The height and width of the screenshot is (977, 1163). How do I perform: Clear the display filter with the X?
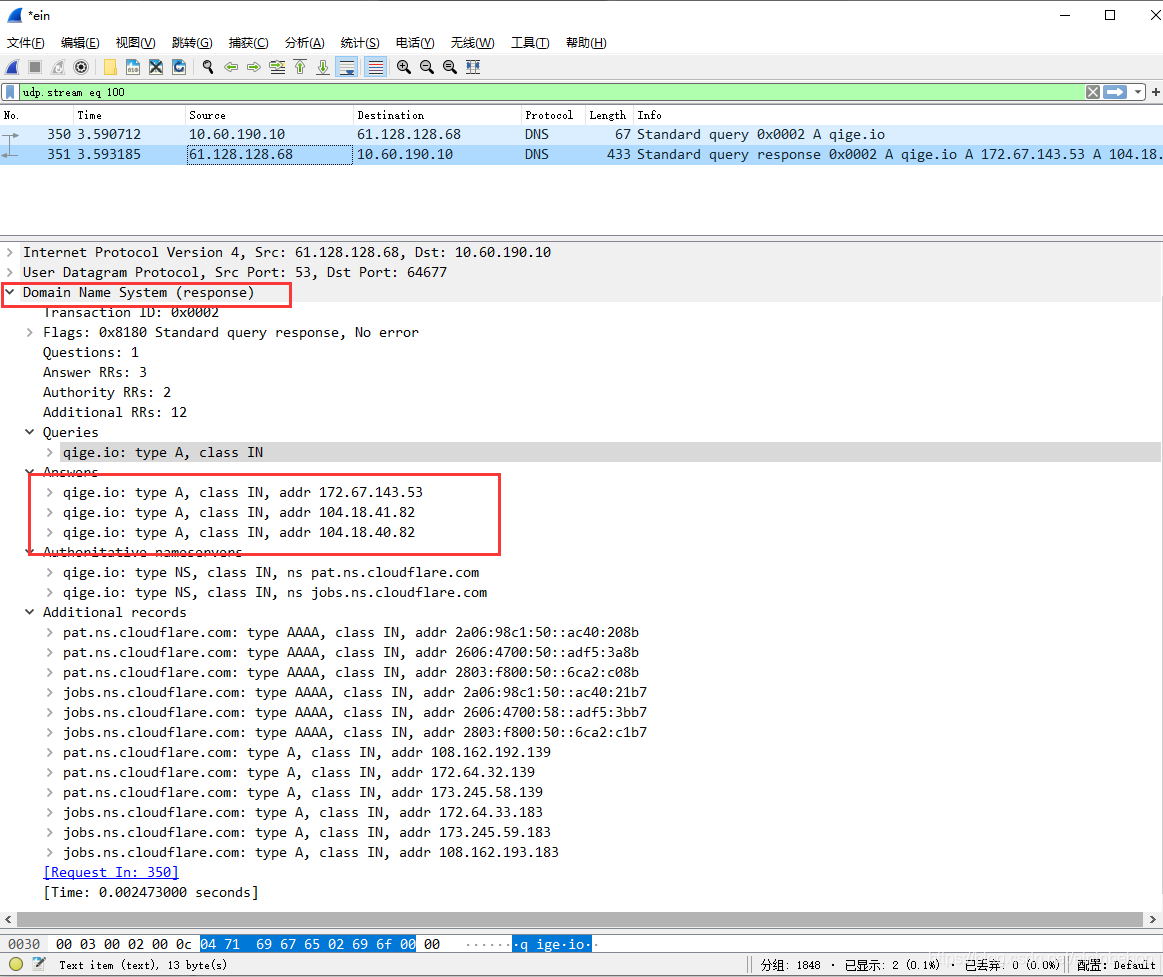1093,92
